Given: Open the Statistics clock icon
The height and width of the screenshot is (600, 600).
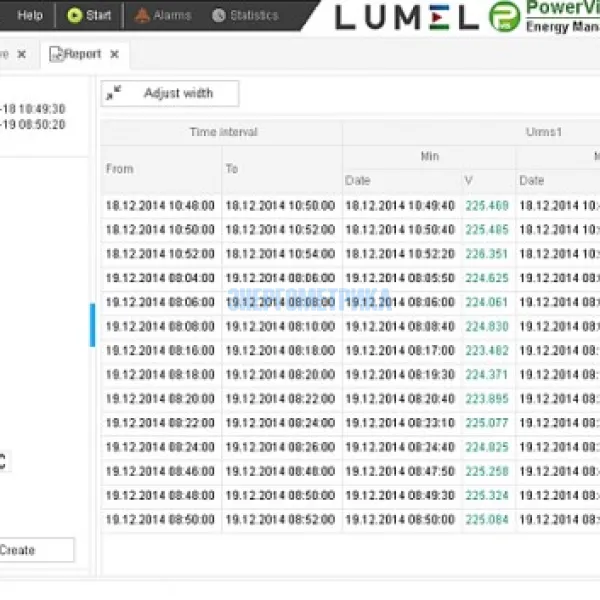Looking at the screenshot, I should [219, 15].
